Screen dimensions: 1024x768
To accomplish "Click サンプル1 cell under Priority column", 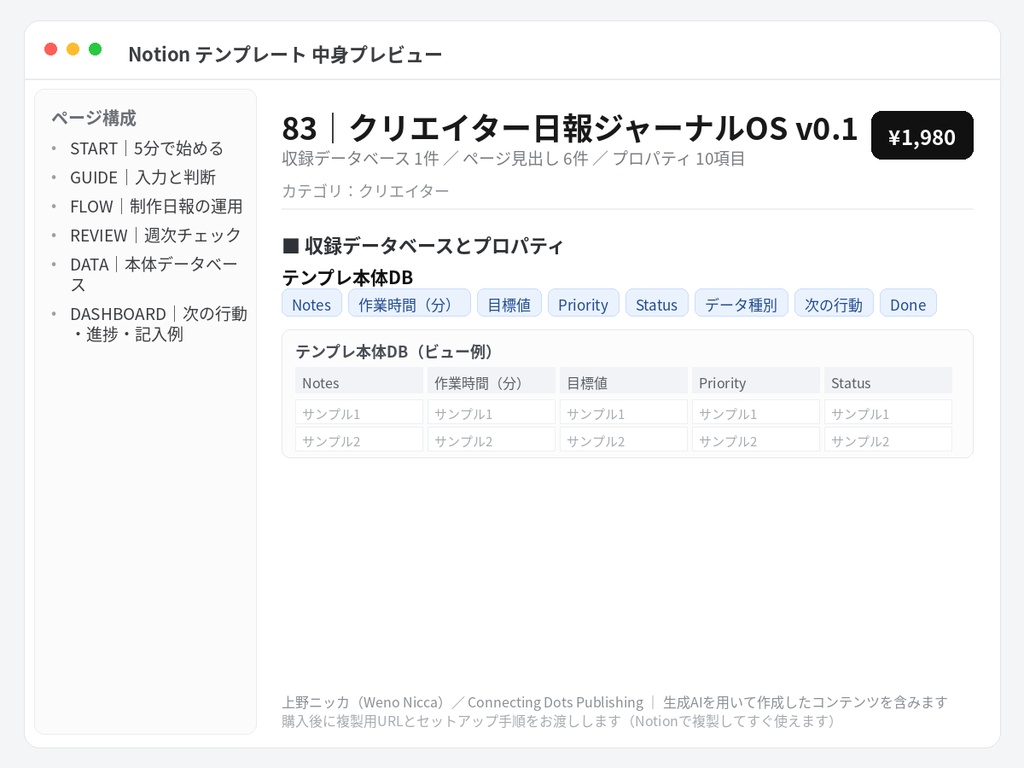I will coord(756,413).
